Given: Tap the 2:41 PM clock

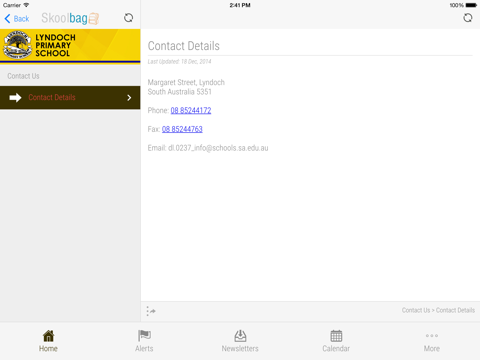Looking at the screenshot, I should pyautogui.click(x=240, y=5).
